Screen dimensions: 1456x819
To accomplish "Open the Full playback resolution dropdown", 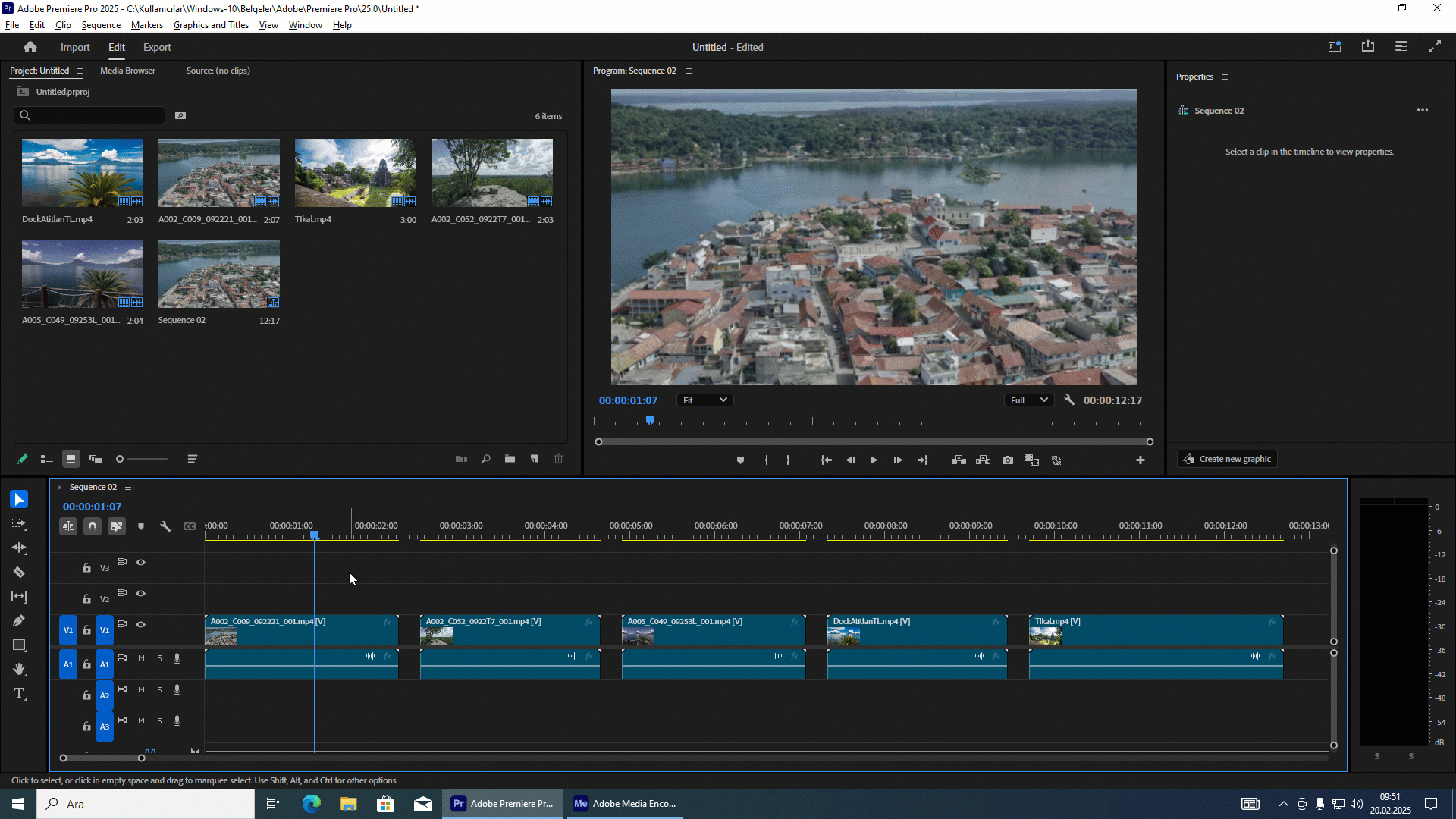I will tap(1029, 400).
